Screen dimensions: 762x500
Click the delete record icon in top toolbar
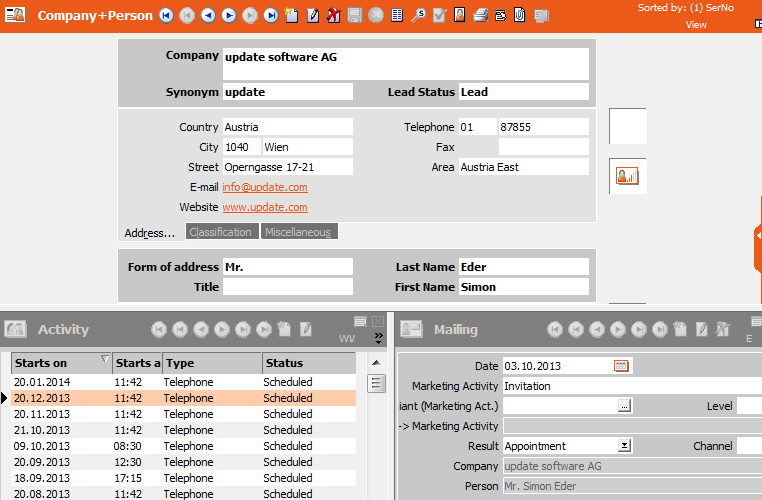point(333,15)
